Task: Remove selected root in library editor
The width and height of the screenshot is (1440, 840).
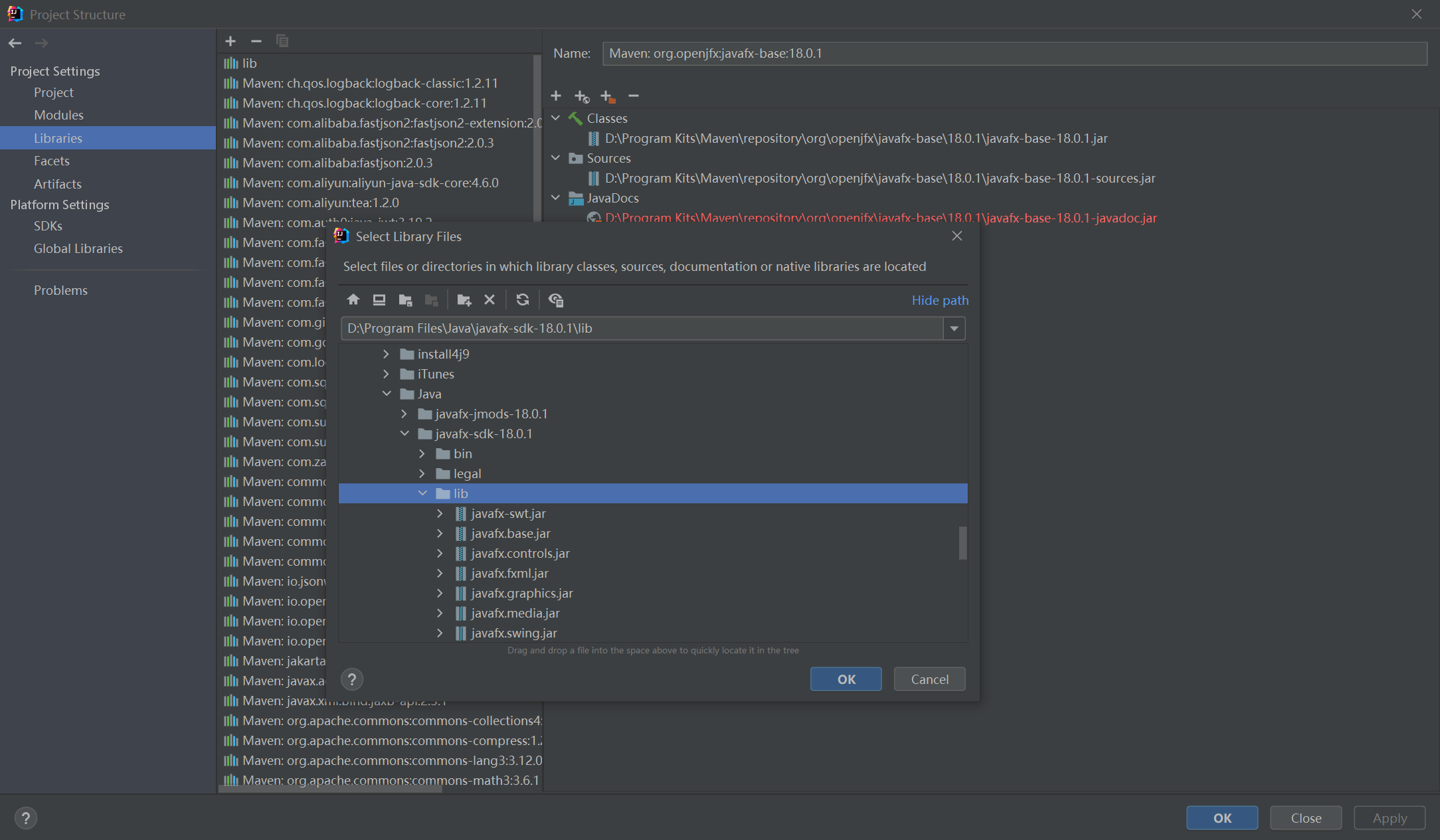Action: 634,96
